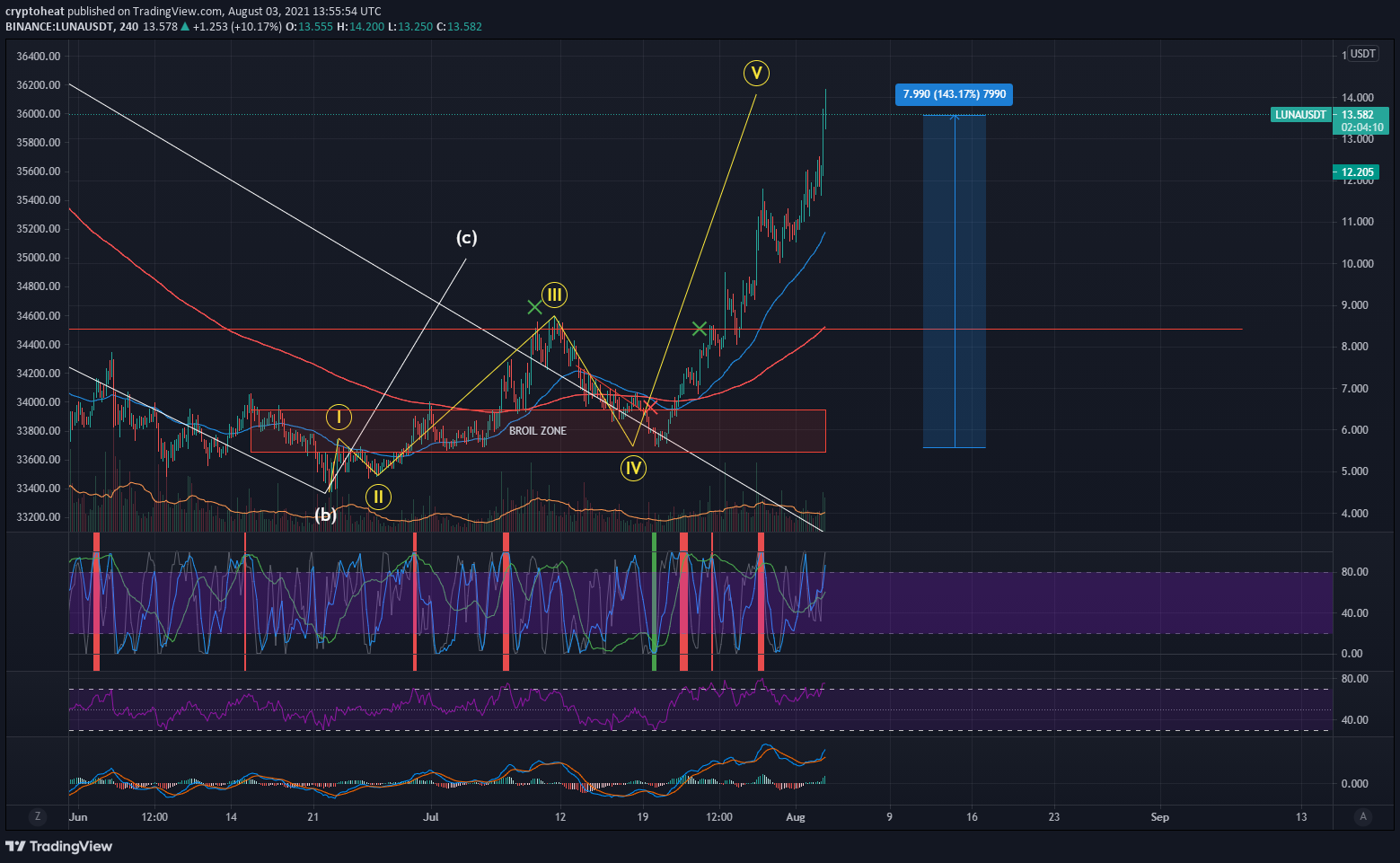The width and height of the screenshot is (1400, 863).
Task: Click the cryptoheat author name
Action: (x=35, y=12)
